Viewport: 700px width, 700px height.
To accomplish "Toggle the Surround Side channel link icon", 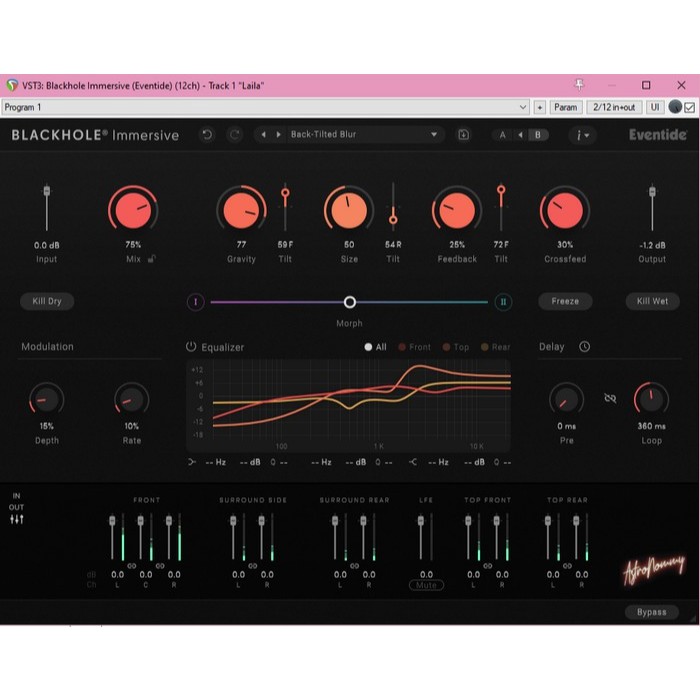I will 253,566.
